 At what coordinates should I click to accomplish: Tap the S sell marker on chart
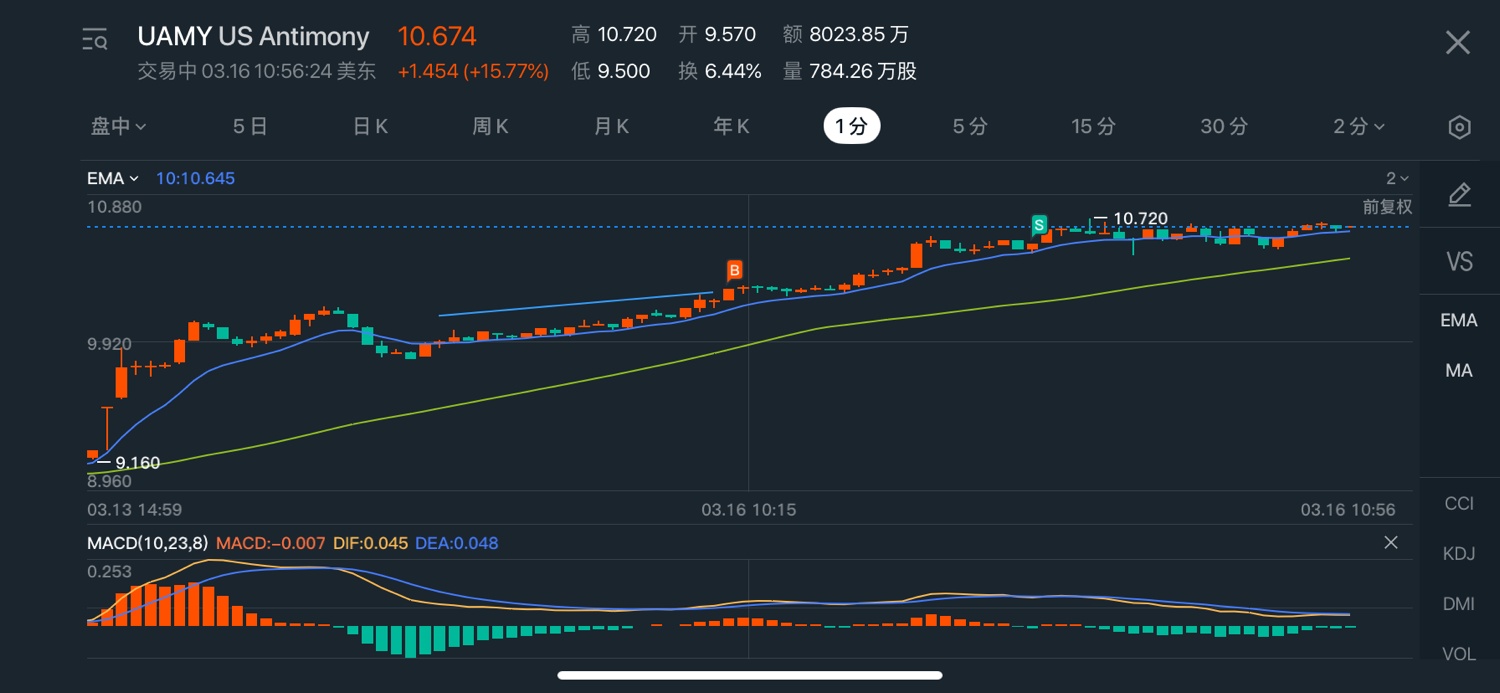[x=1039, y=224]
